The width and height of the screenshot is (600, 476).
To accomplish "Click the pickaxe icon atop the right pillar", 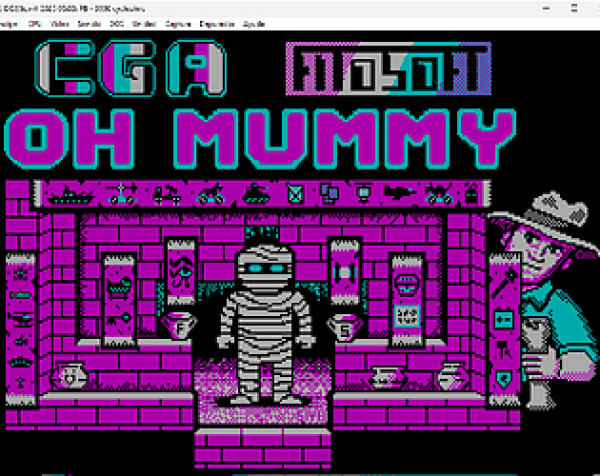I will [504, 282].
